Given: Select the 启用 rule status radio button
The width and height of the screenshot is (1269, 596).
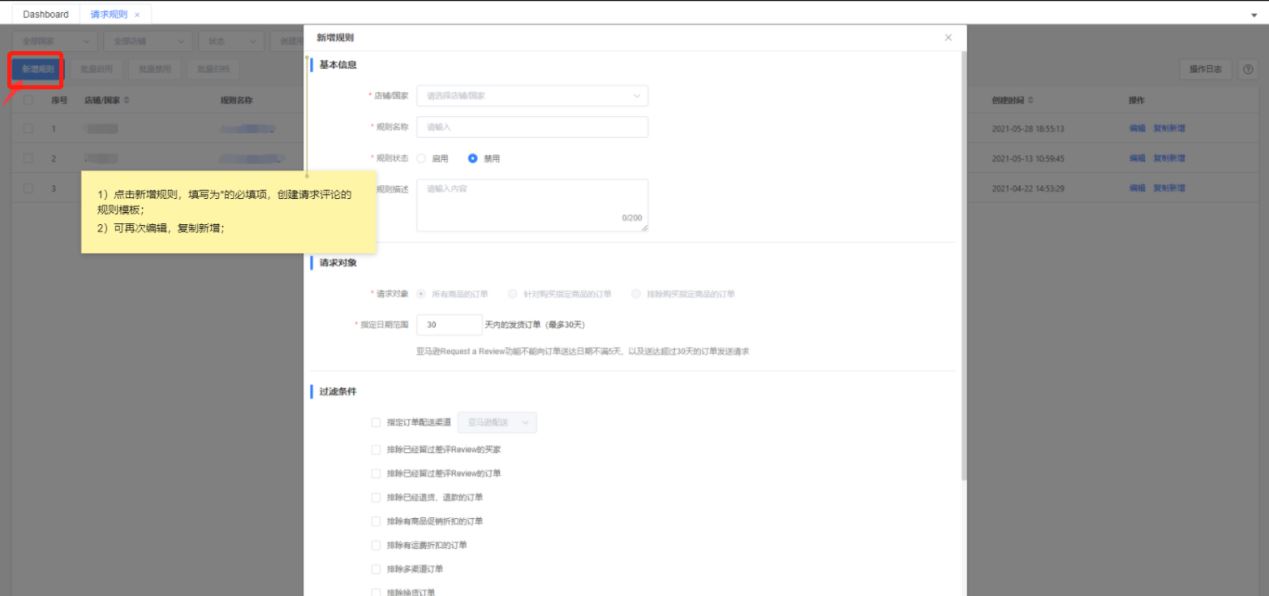Looking at the screenshot, I should 421,158.
